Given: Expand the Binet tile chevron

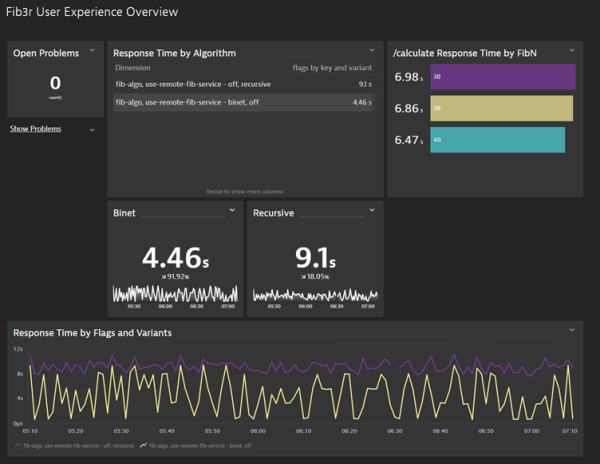Looking at the screenshot, I should 232,210.
